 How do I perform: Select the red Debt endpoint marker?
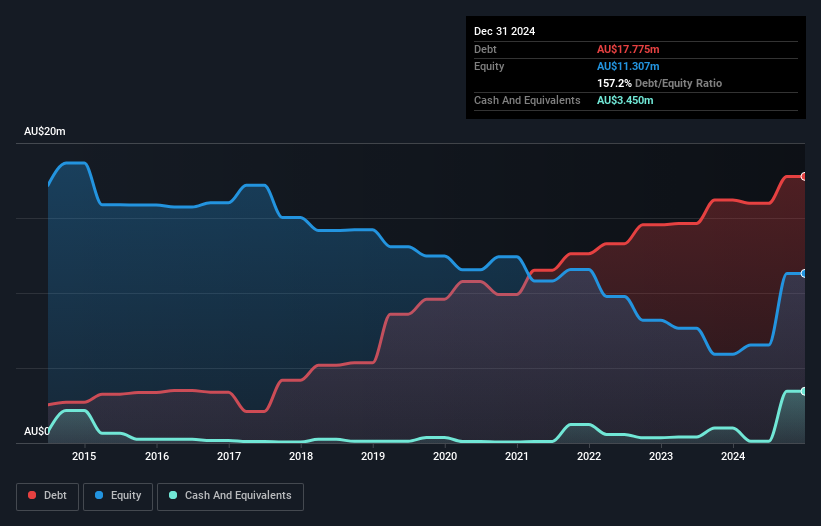click(x=804, y=177)
